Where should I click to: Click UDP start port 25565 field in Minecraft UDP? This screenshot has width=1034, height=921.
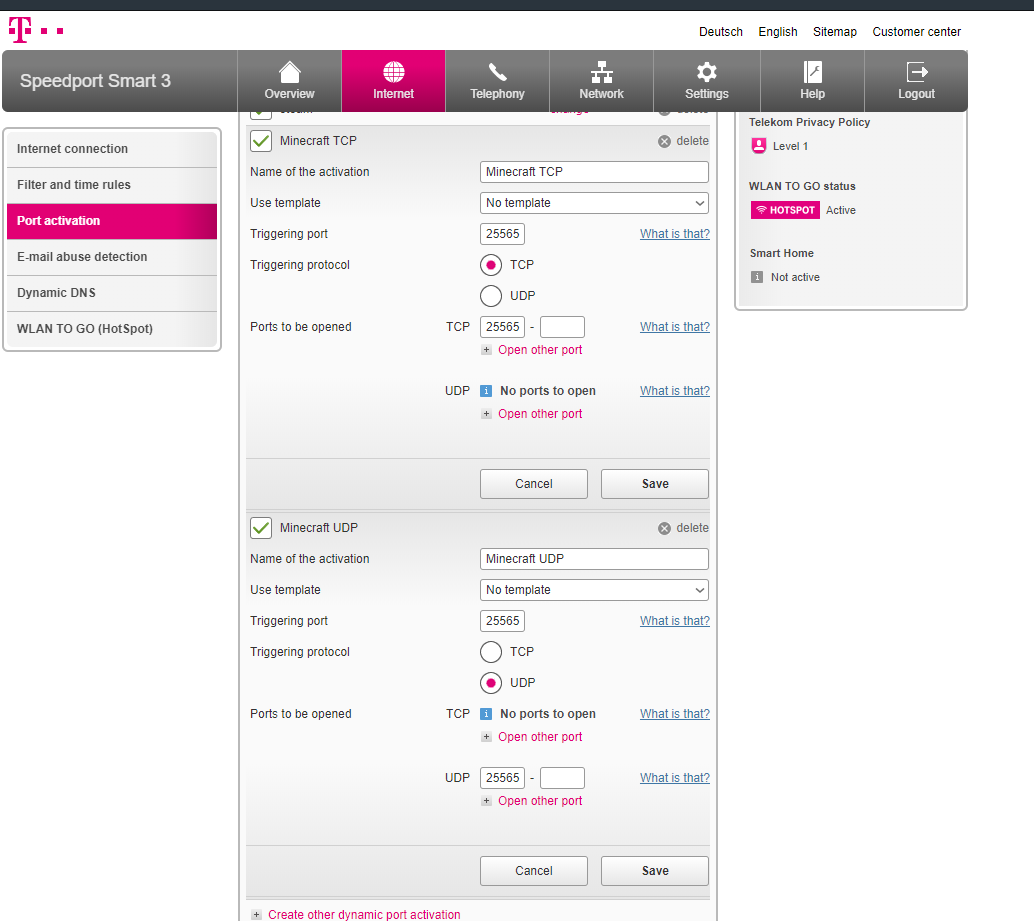[502, 778]
